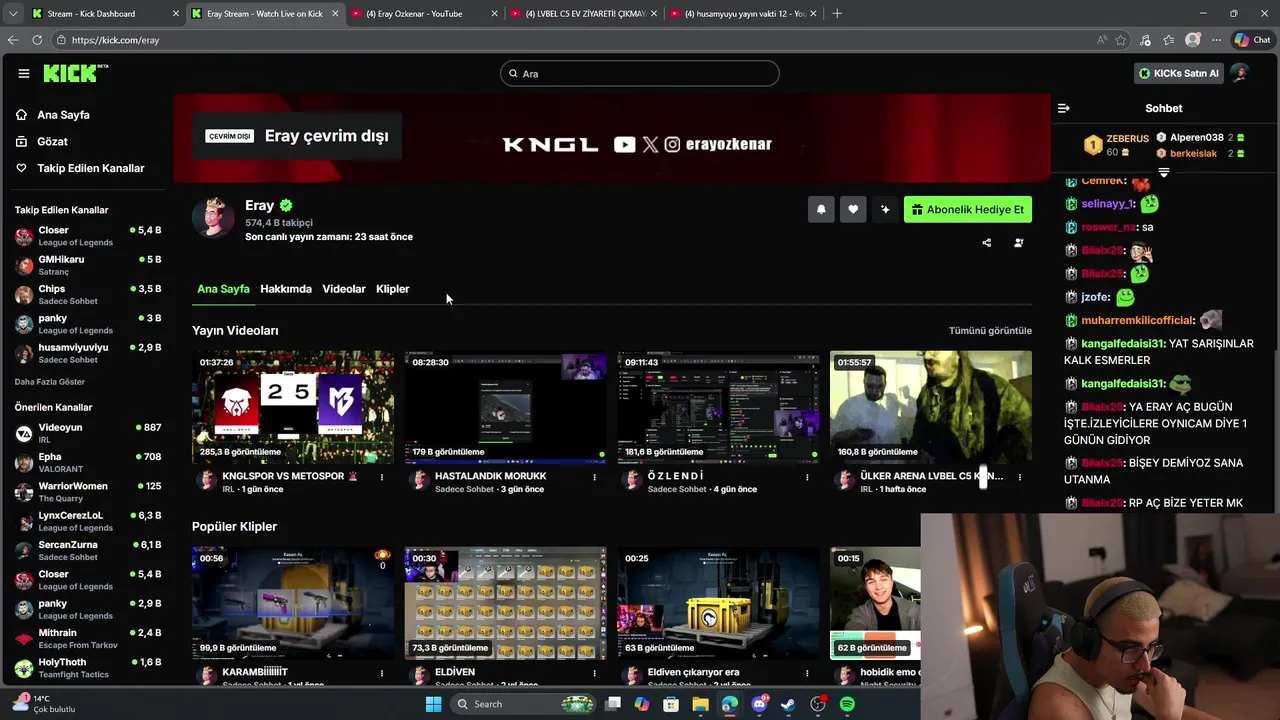Click Abonelik Hediye Et button
The width and height of the screenshot is (1280, 720).
tap(968, 209)
